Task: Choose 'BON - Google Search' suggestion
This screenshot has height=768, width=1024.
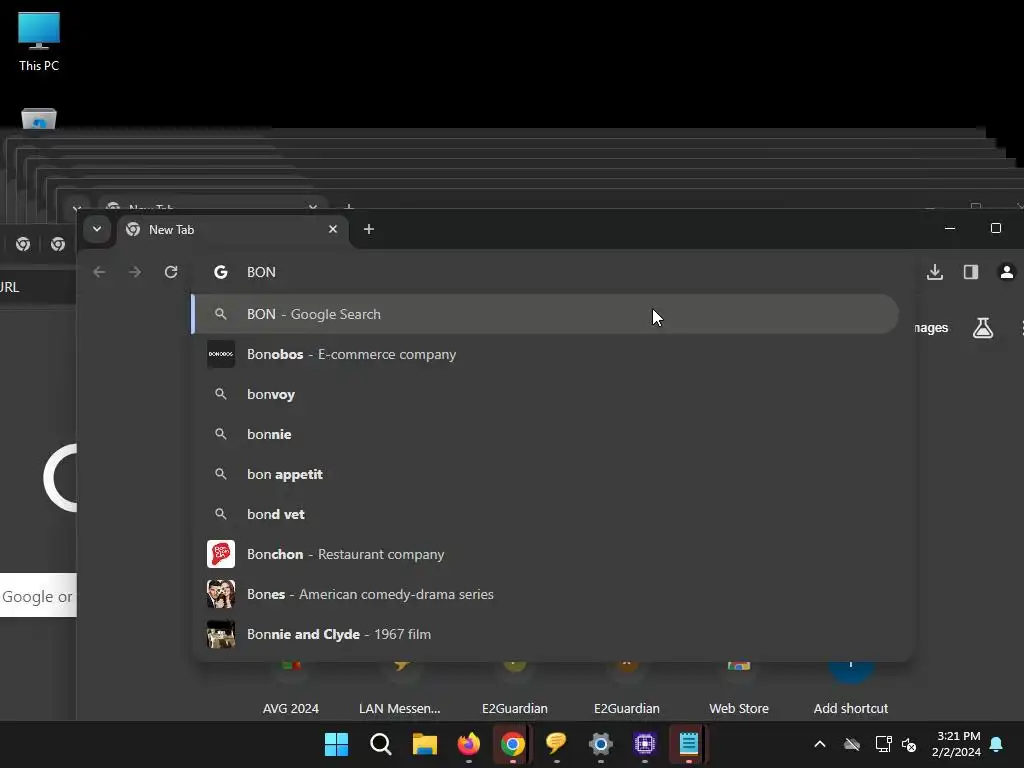Action: click(x=545, y=314)
